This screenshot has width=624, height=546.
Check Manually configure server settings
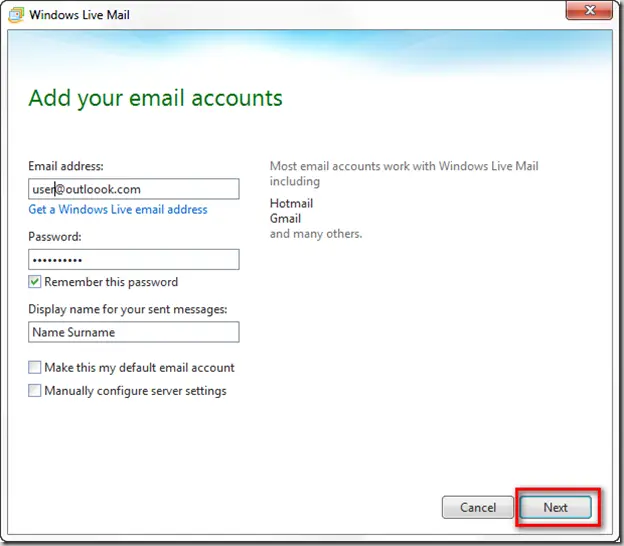pos(34,390)
